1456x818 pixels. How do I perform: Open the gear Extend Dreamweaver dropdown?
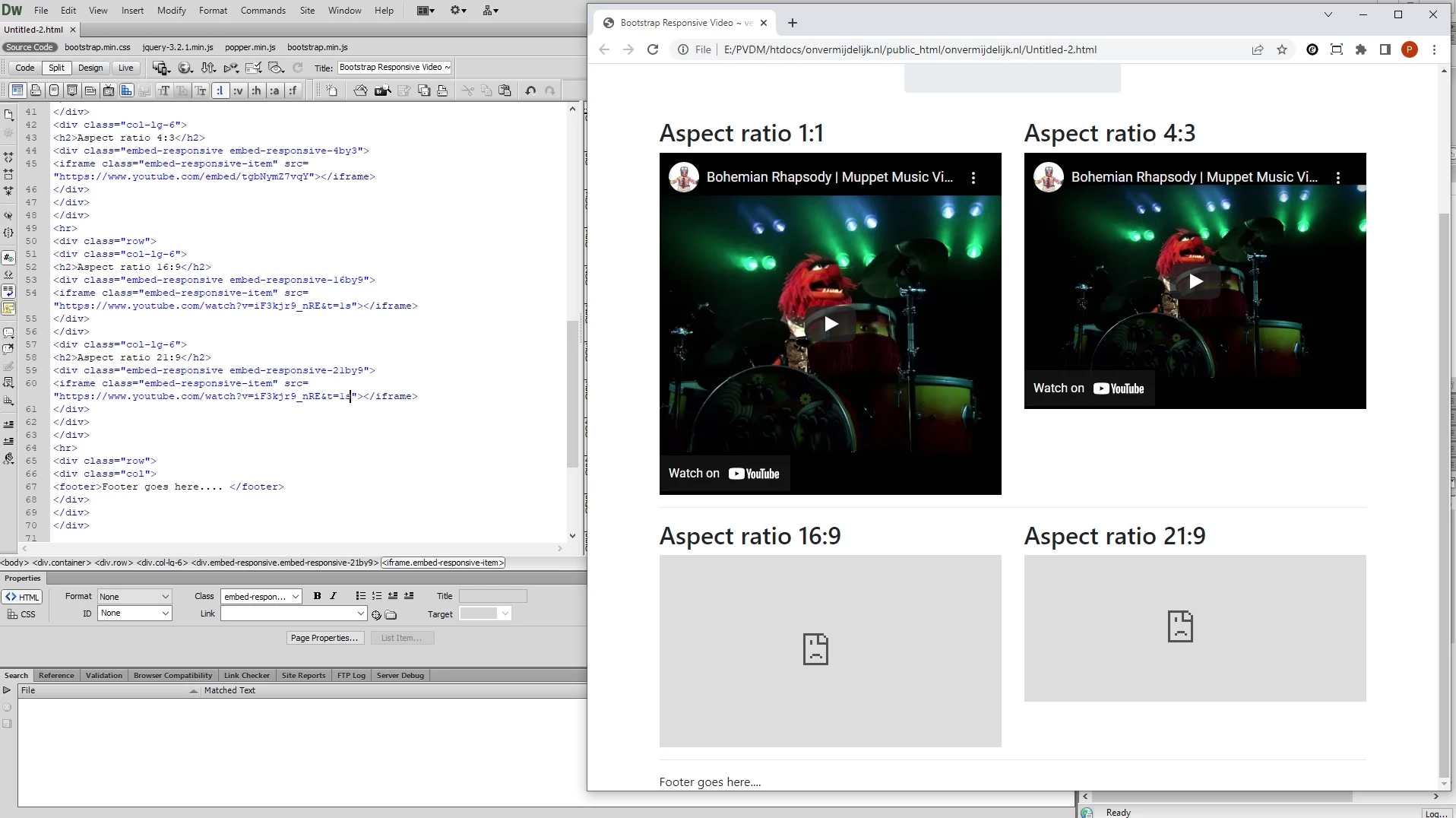pos(458,11)
